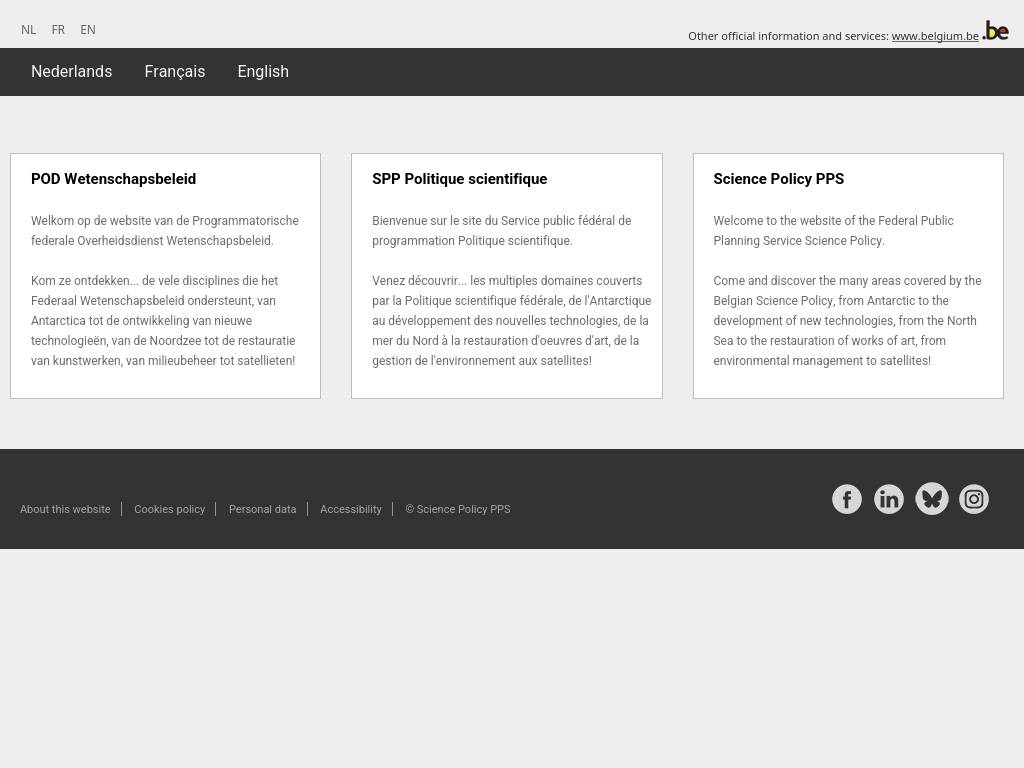
Task: Switch language using NL shortcut
Action: click(x=28, y=30)
